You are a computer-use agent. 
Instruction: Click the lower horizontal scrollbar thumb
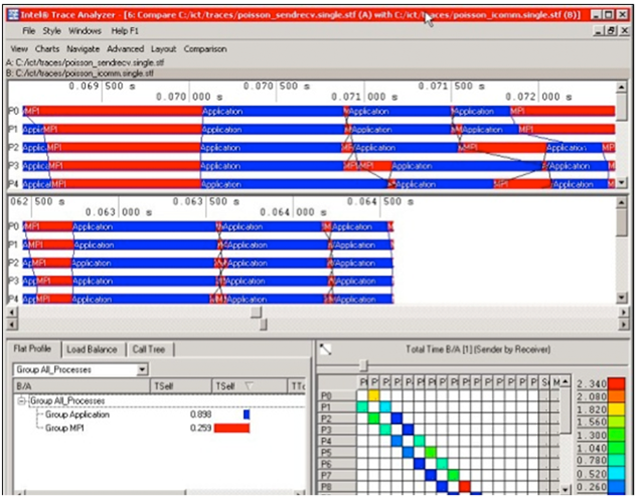point(263,324)
